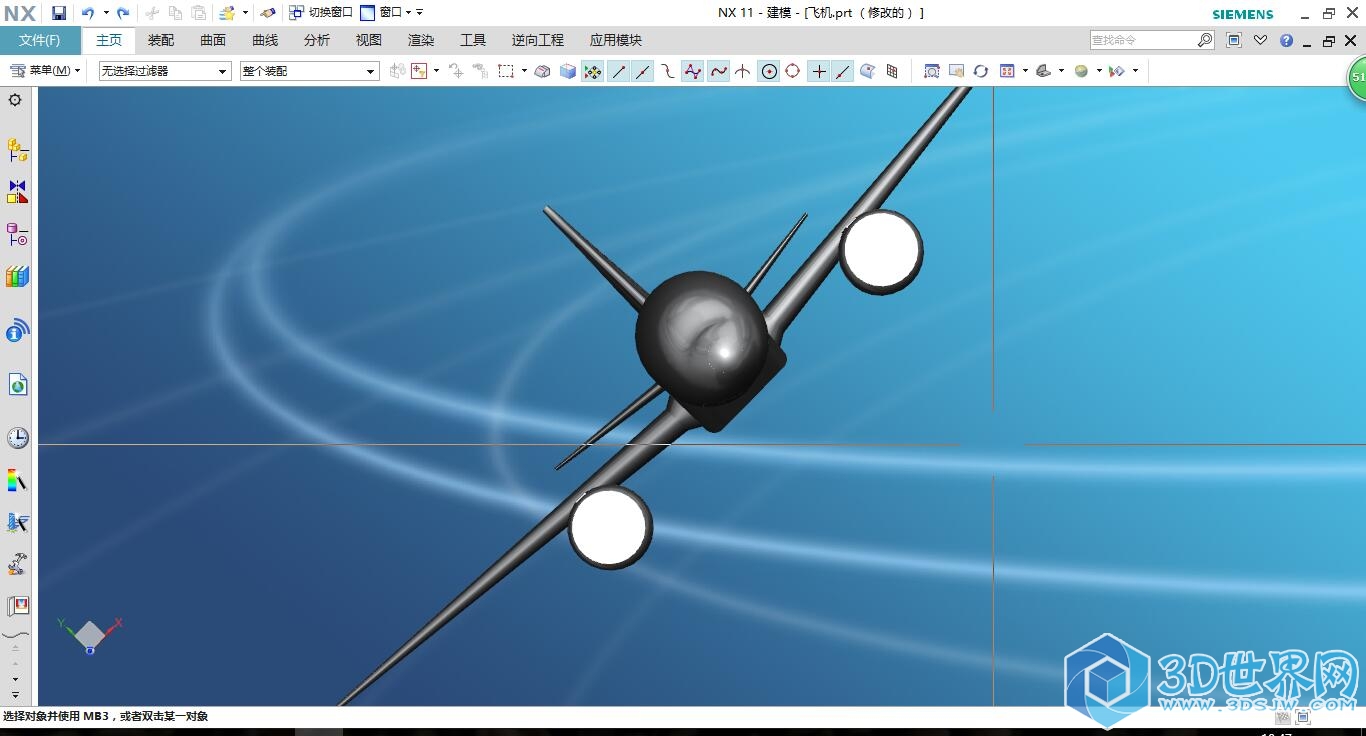Image resolution: width=1366 pixels, height=736 pixels.
Task: Expand the undo history dropdown arrow
Action: (105, 13)
